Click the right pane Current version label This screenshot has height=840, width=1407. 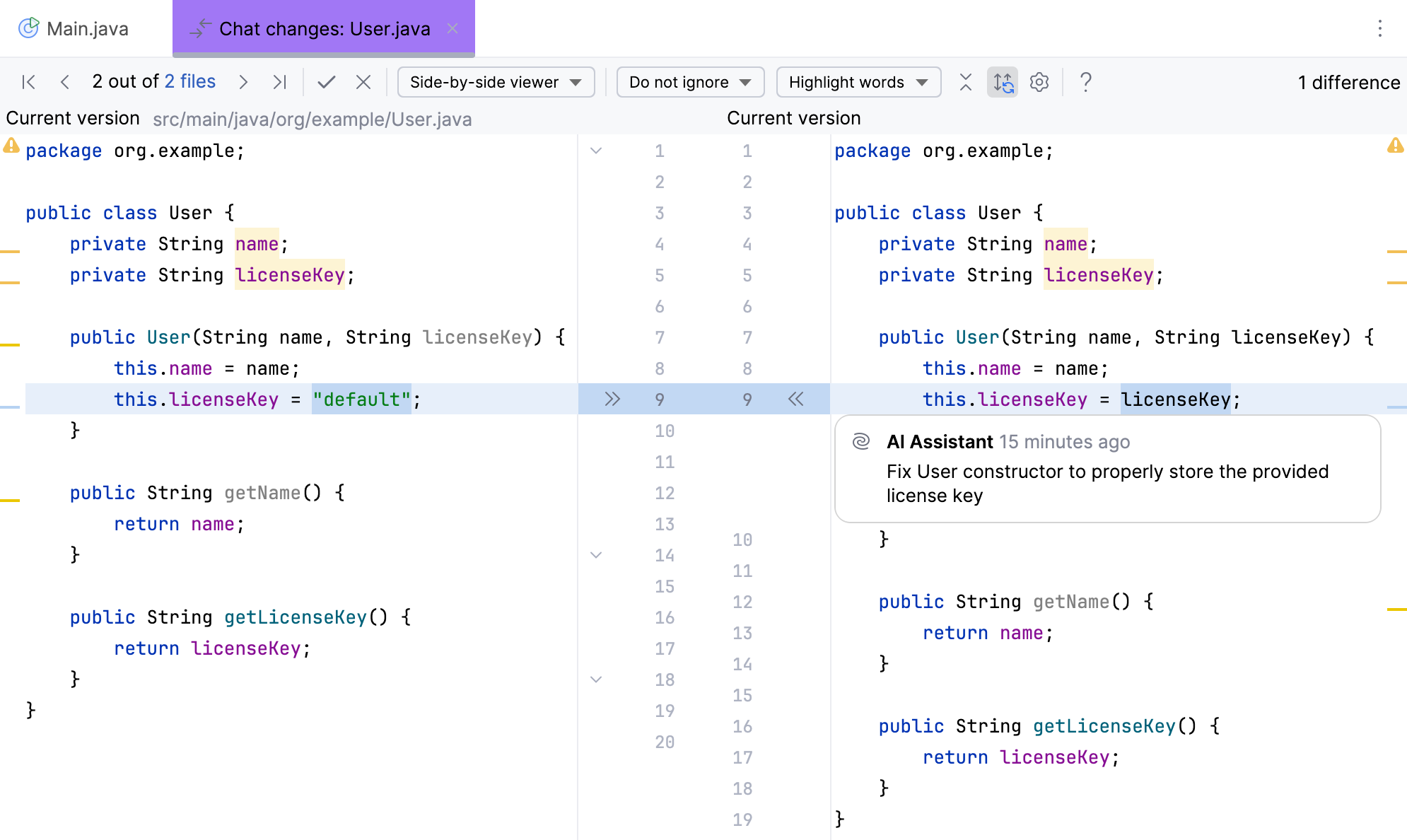tap(794, 118)
